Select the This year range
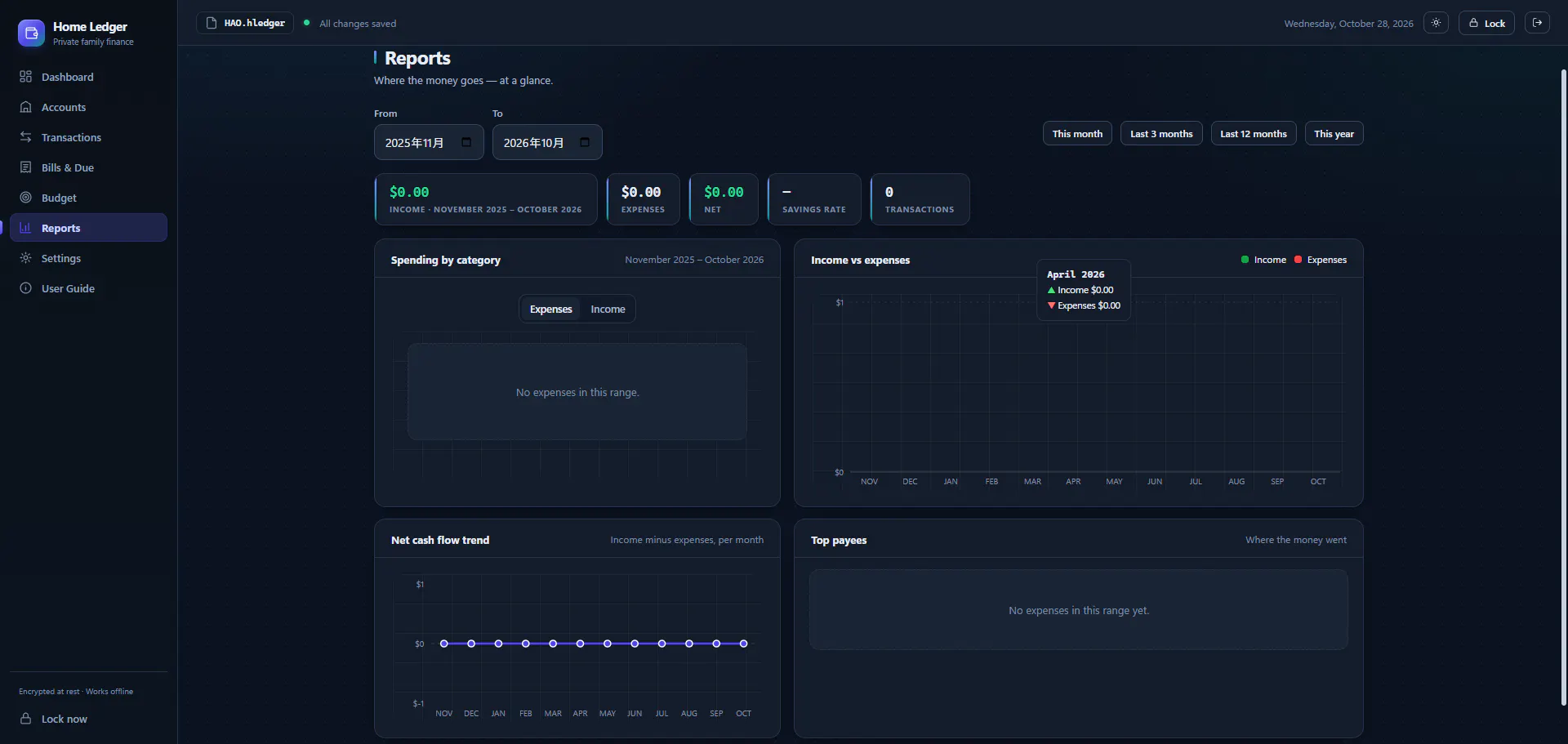This screenshot has height=744, width=1568. [x=1334, y=134]
